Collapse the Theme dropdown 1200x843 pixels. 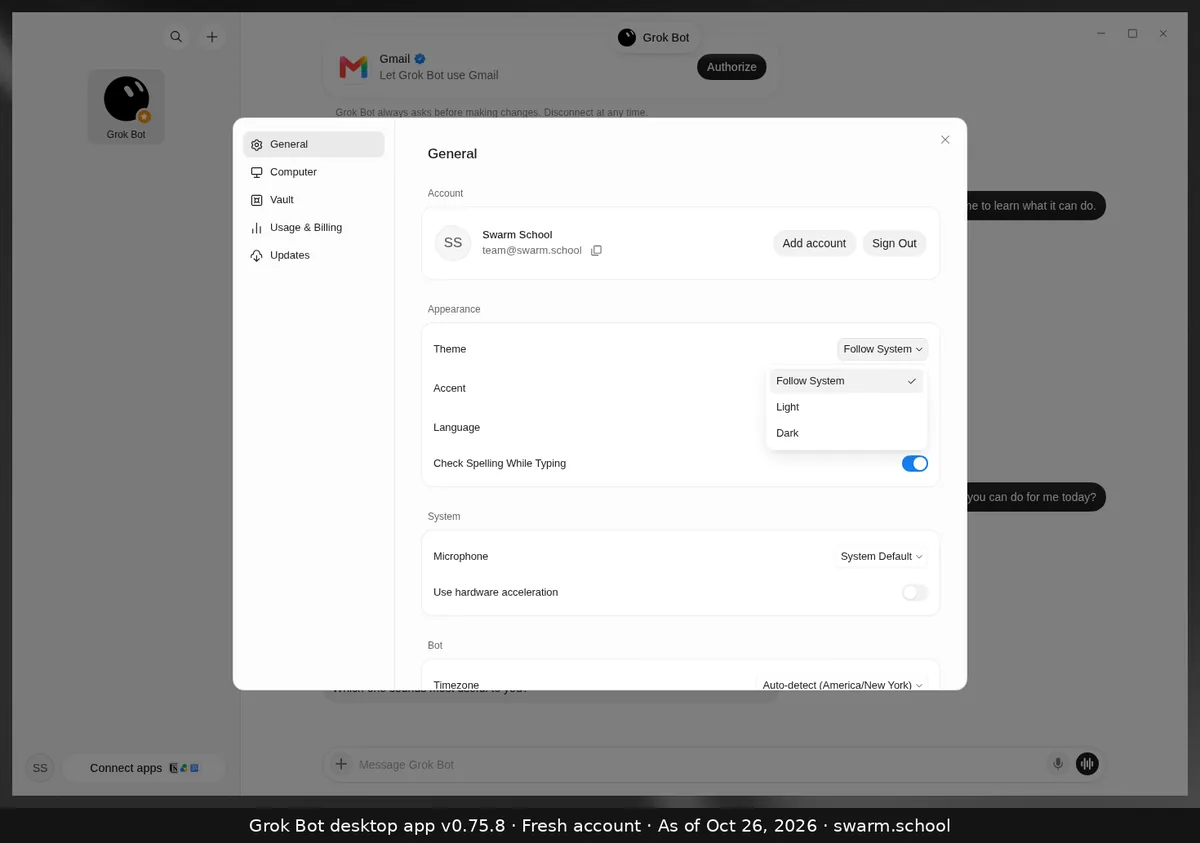tap(883, 349)
